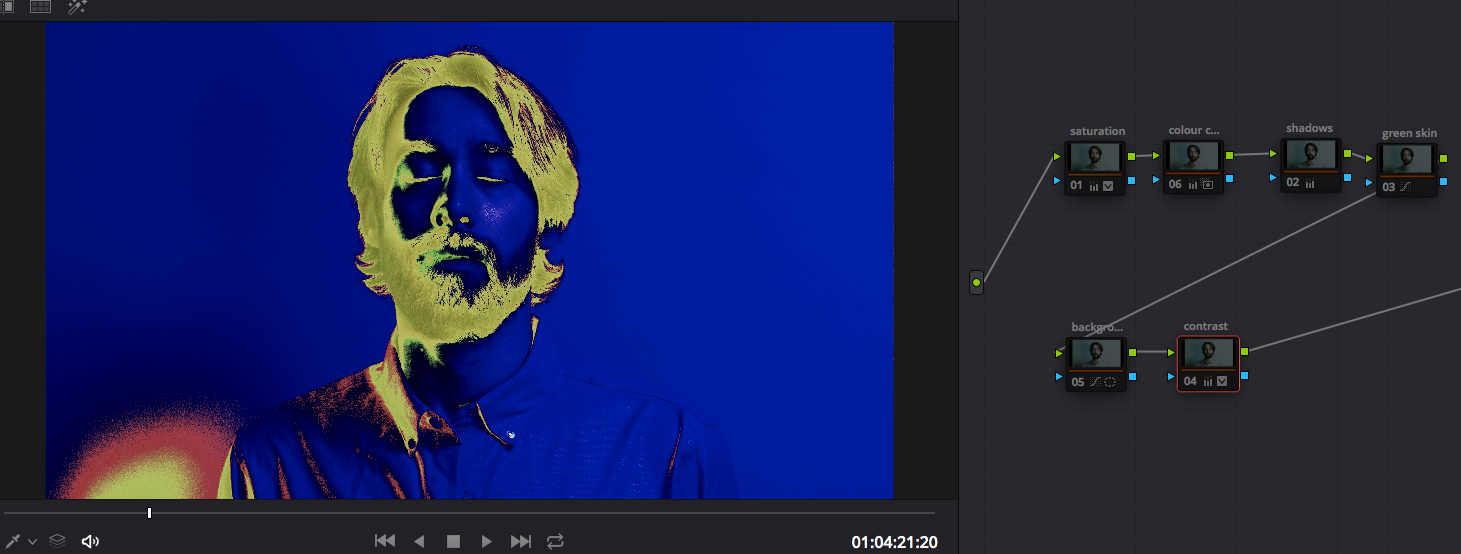
Task: Click the timecode 01:04:21:20
Action: point(894,542)
